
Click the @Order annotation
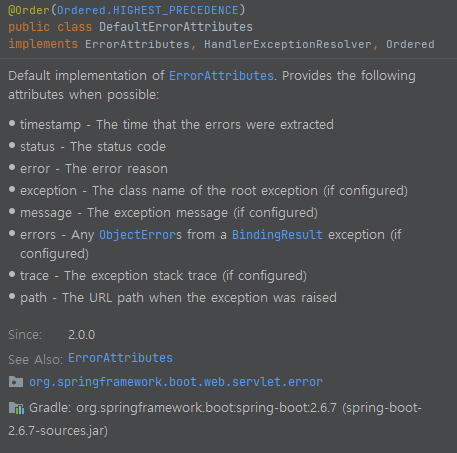click(29, 10)
